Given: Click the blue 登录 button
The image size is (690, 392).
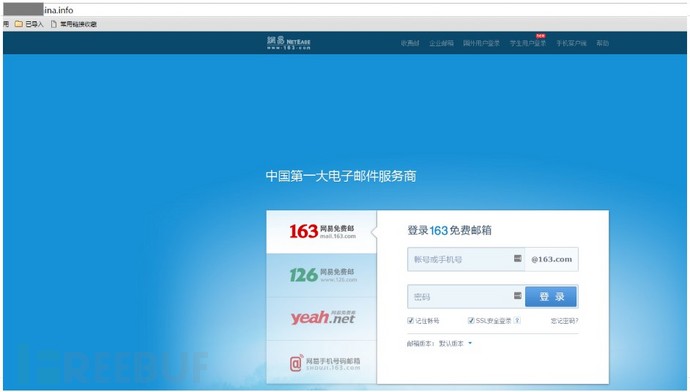Looking at the screenshot, I should tap(551, 297).
